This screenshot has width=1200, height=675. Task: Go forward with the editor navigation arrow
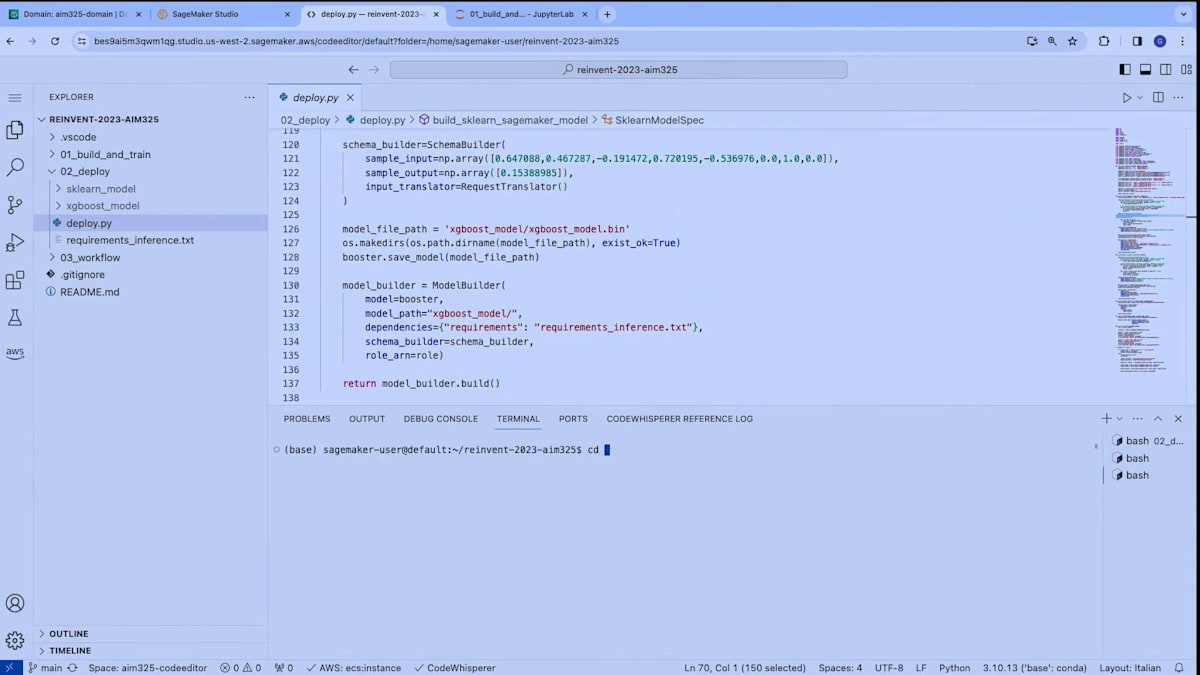pos(375,70)
